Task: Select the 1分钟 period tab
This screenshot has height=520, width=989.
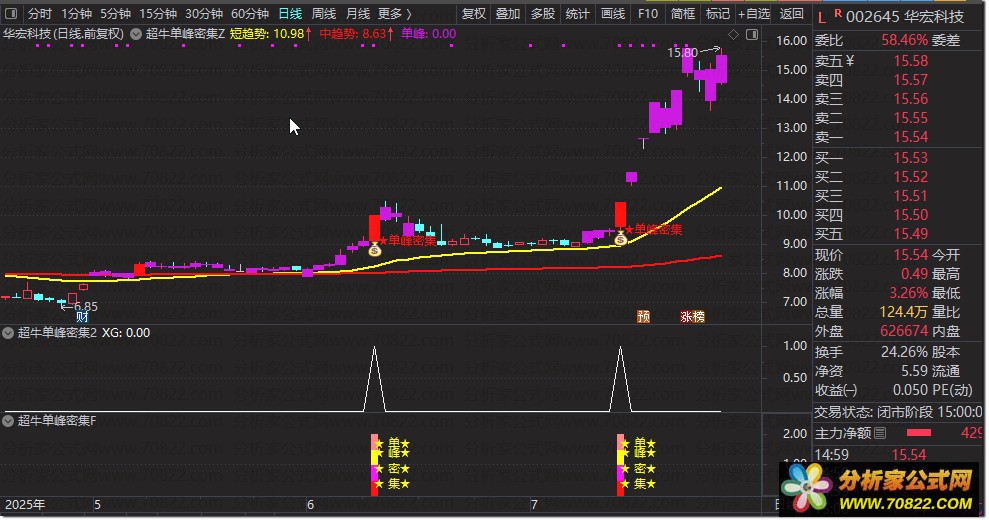Action: coord(76,13)
